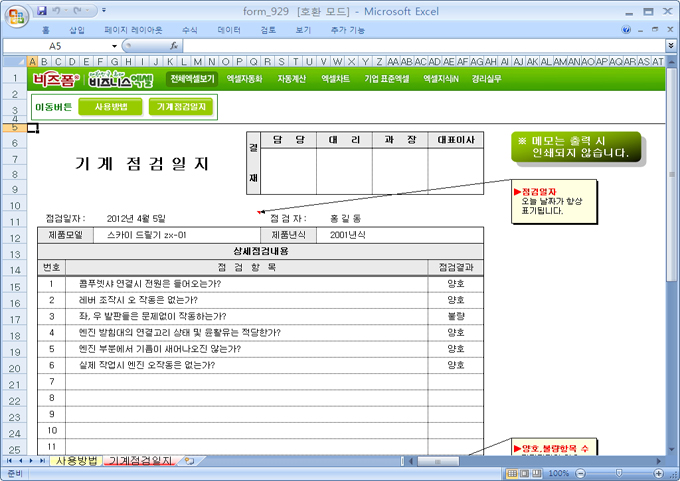Click the green memo print notice box

tap(576, 147)
